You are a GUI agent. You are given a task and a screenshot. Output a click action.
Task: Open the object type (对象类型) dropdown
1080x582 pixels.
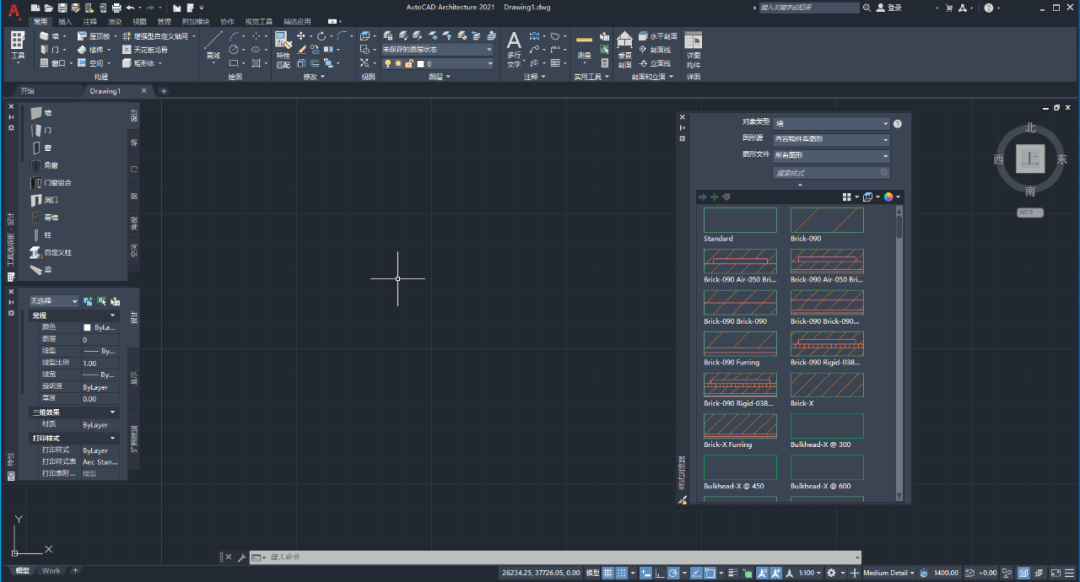(831, 124)
